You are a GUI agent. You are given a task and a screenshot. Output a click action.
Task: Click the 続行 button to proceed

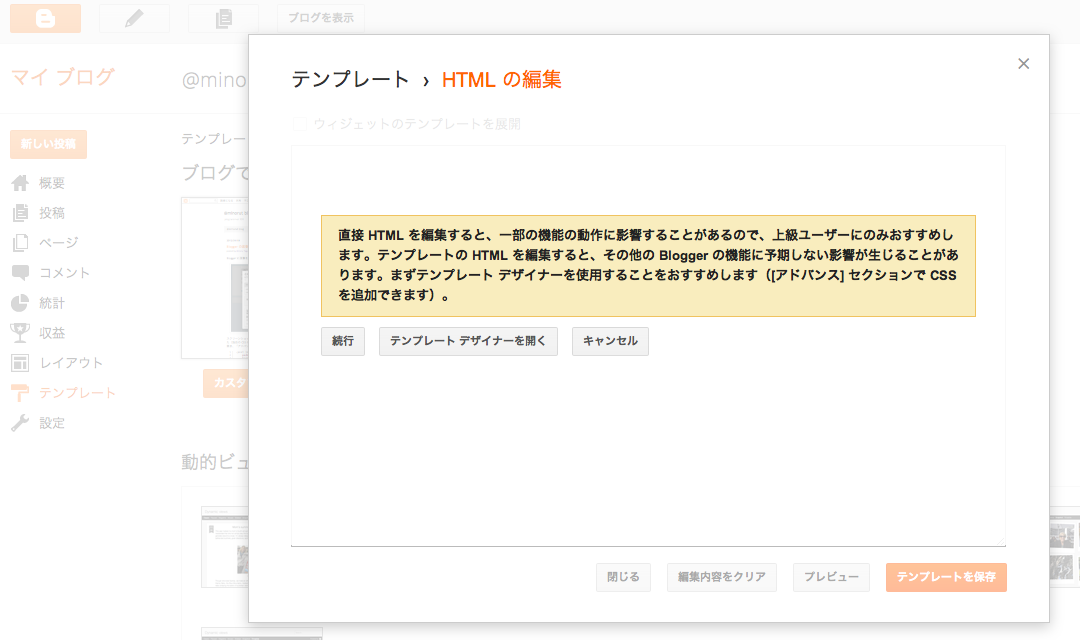[x=342, y=341]
